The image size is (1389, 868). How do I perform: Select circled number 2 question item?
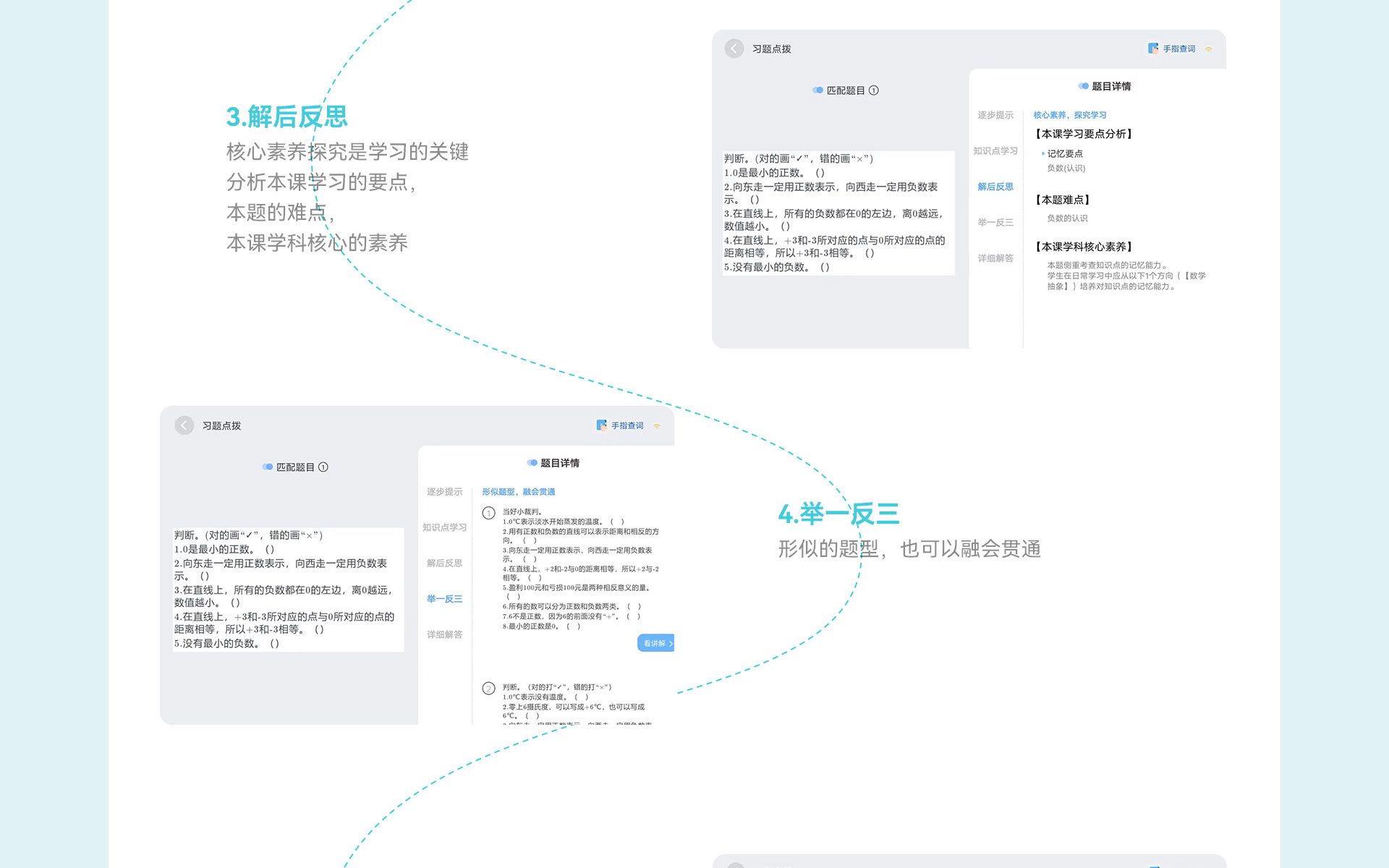pos(488,689)
